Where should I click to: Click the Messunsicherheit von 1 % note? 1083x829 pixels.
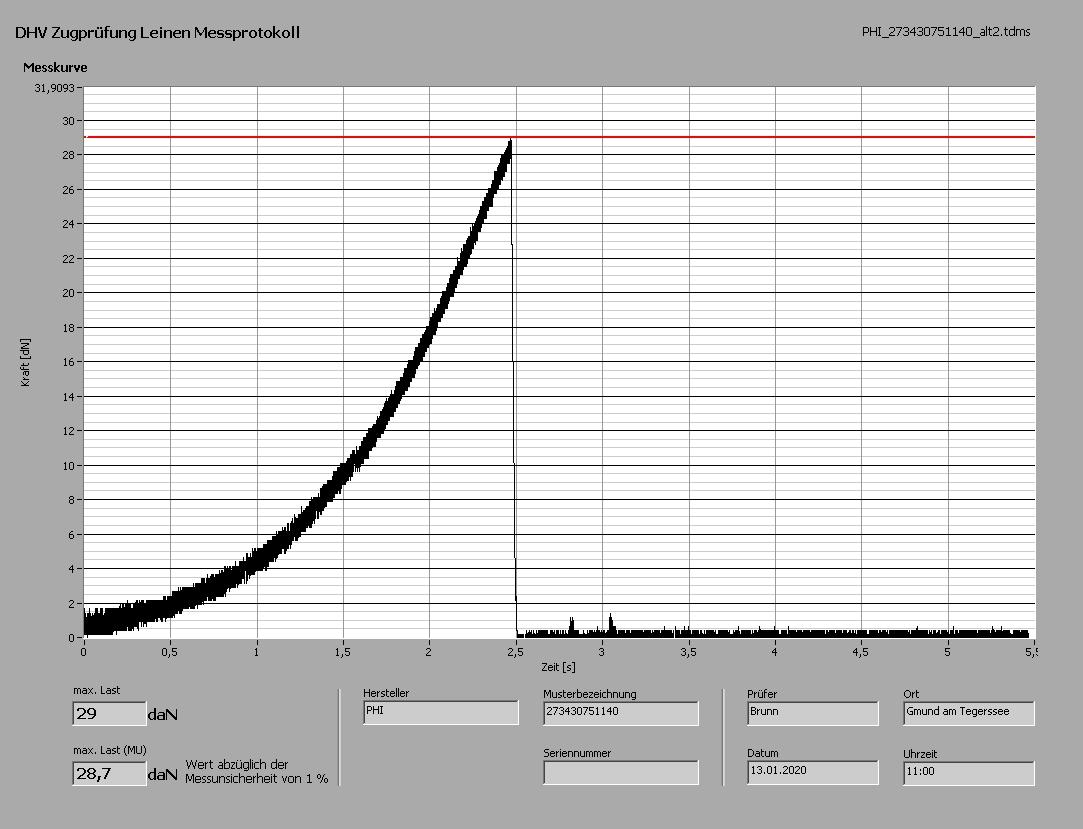coord(256,779)
